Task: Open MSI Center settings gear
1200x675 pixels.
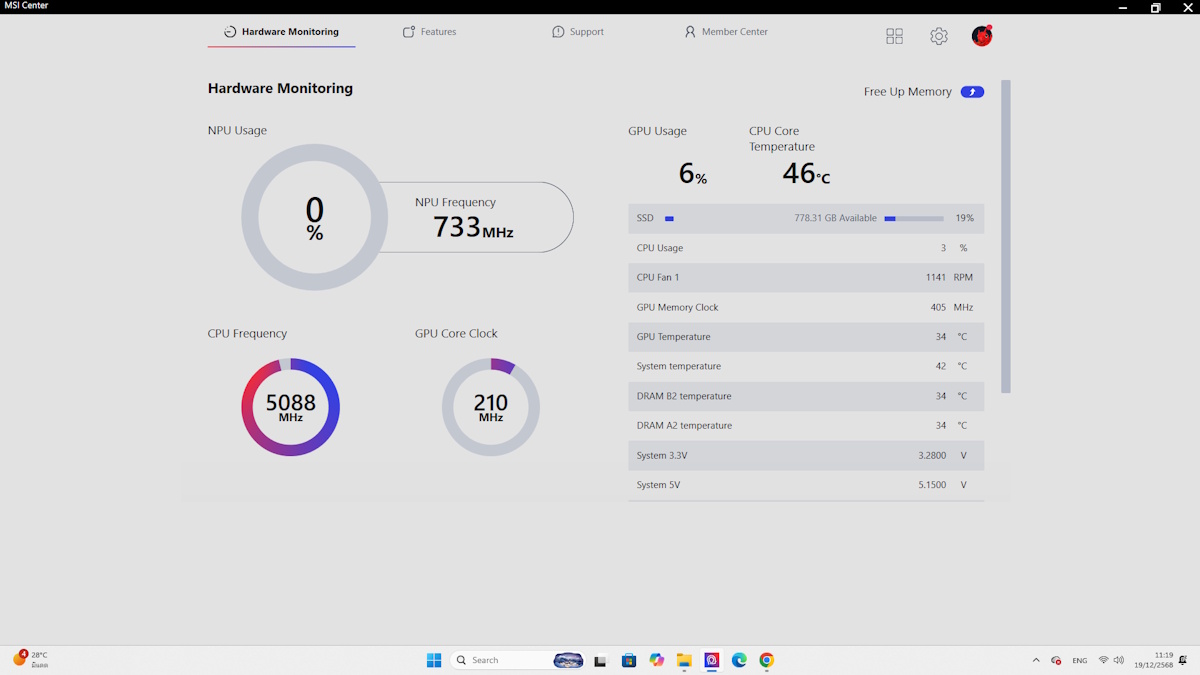Action: (x=938, y=36)
